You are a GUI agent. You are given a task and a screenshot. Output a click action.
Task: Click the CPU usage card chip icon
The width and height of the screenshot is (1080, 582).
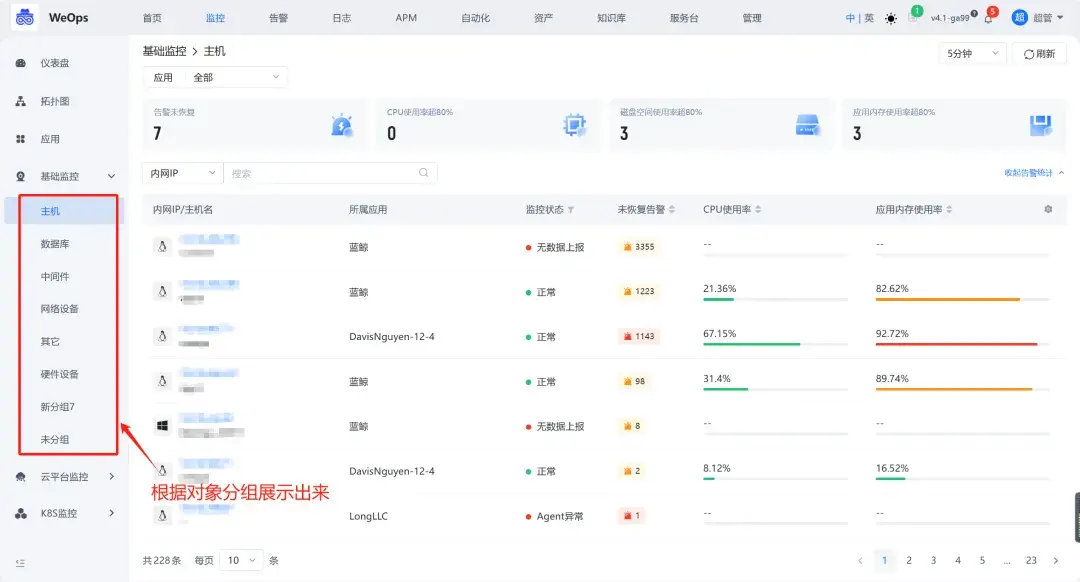tap(574, 125)
